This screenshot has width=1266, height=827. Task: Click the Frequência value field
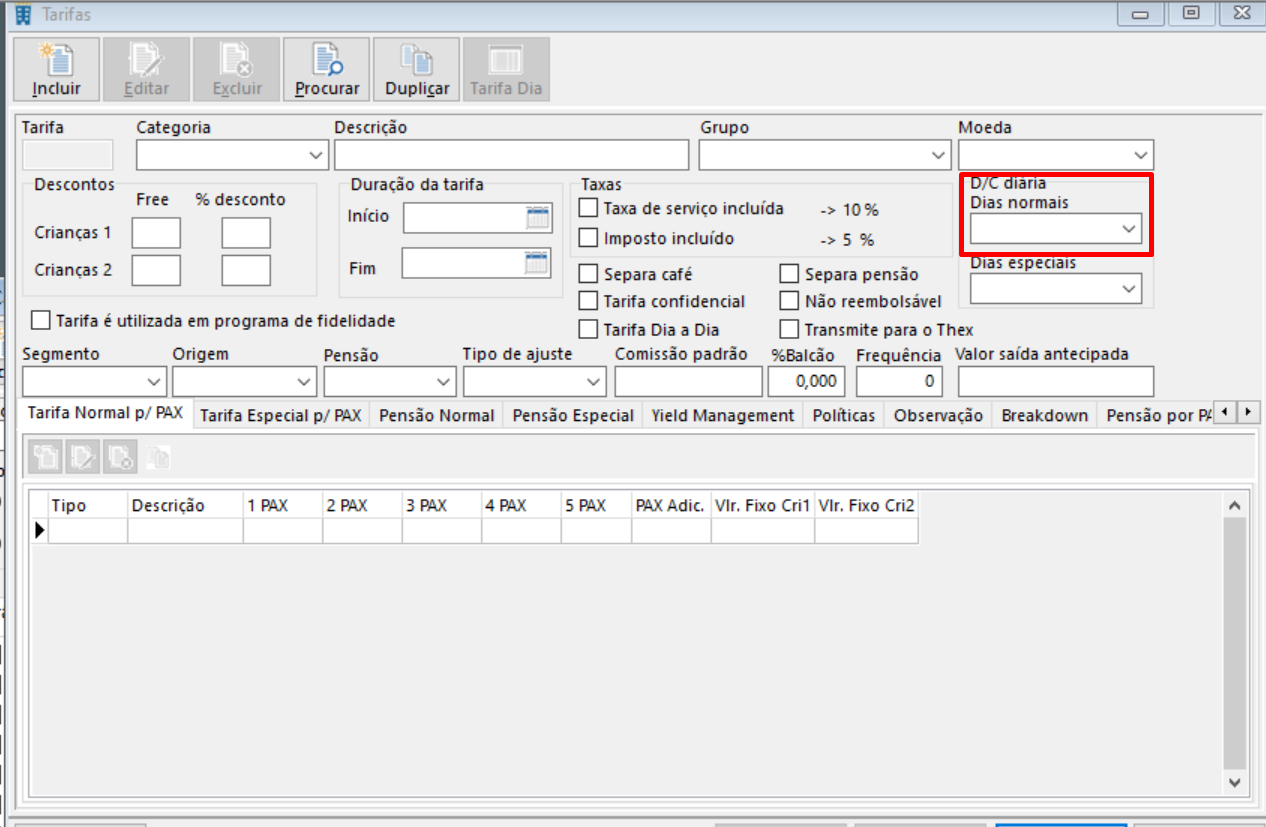click(899, 381)
